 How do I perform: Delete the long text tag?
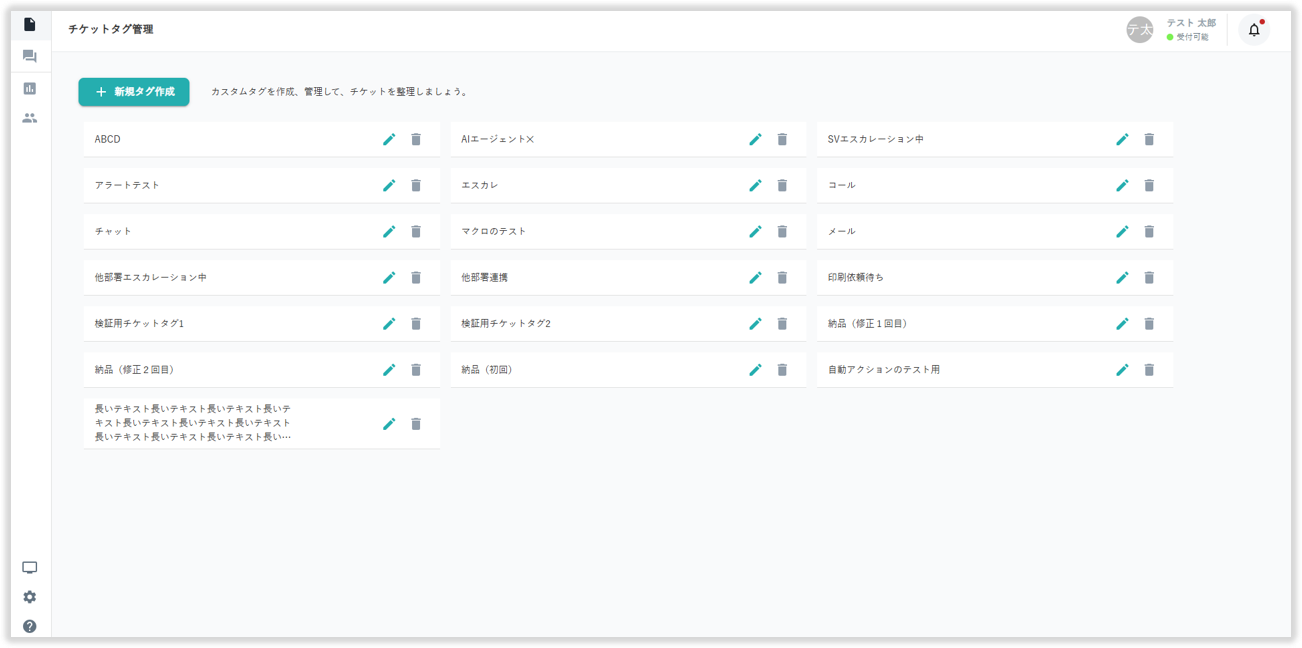click(416, 424)
